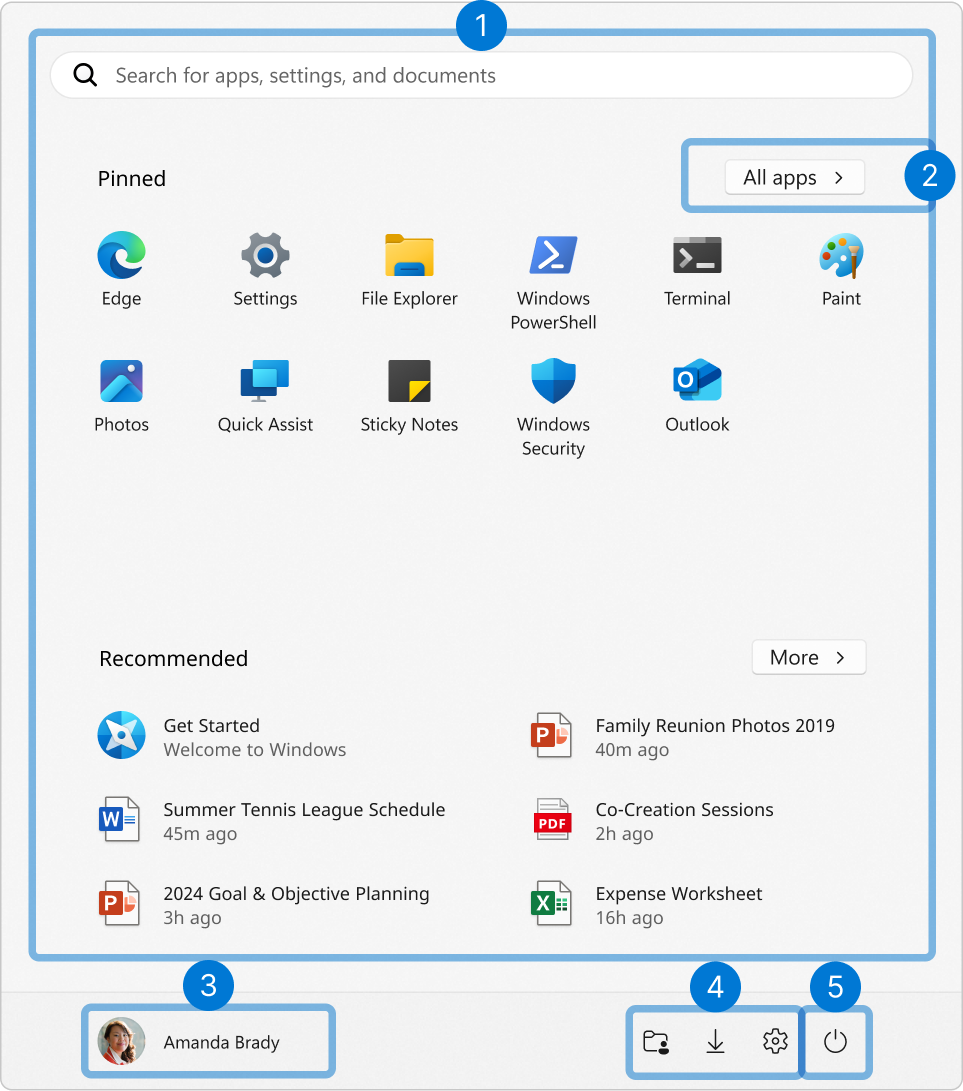
Task: Launch Quick Assist
Action: [265, 395]
